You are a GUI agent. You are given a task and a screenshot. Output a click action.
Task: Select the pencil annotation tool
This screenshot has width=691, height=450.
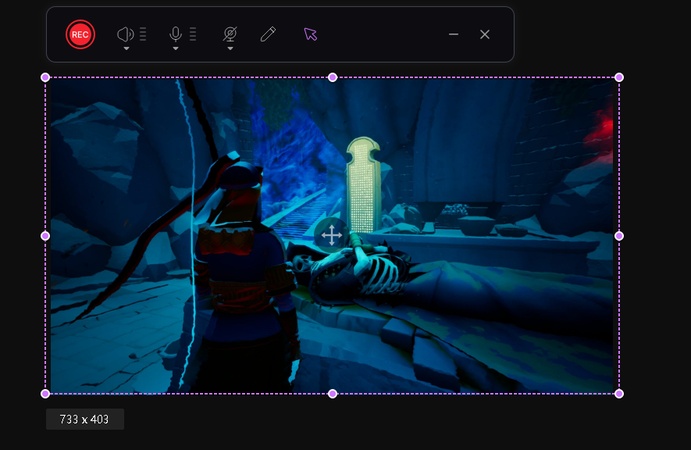point(267,34)
